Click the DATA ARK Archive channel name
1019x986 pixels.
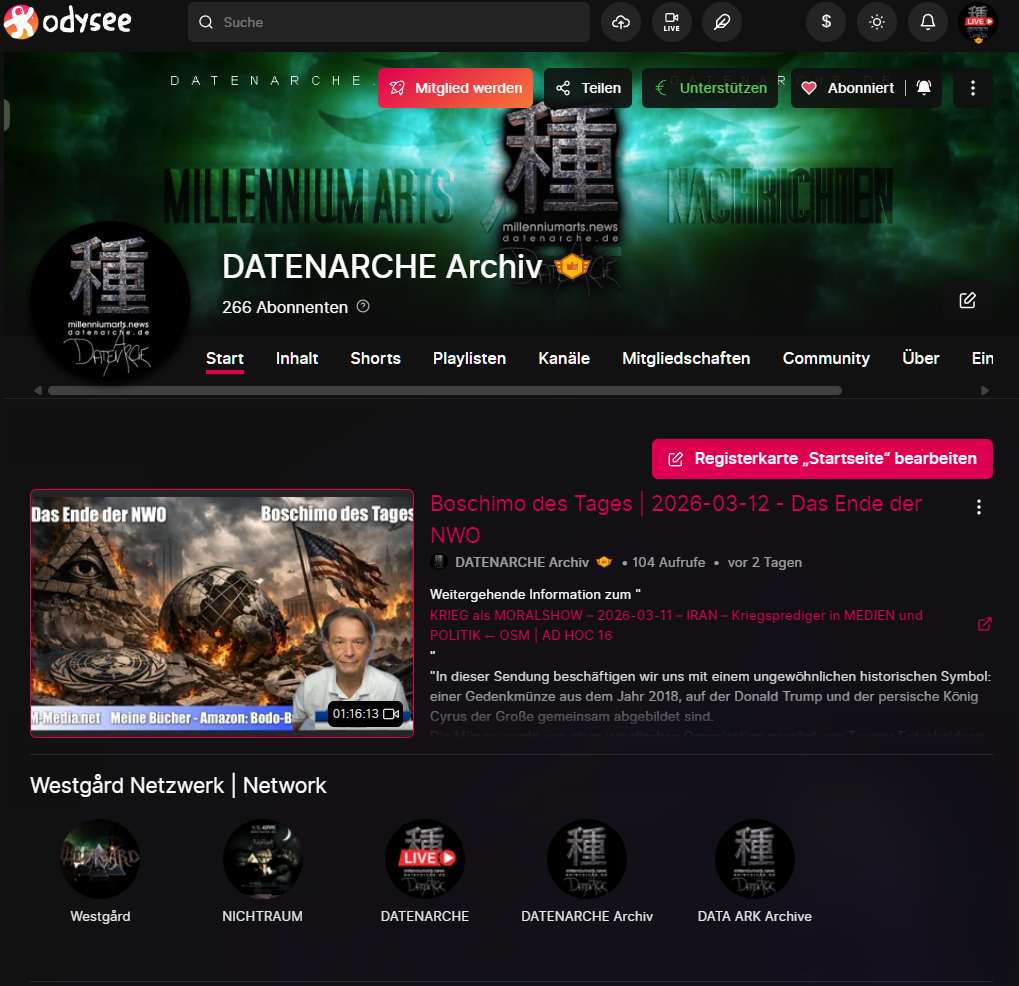pos(755,916)
